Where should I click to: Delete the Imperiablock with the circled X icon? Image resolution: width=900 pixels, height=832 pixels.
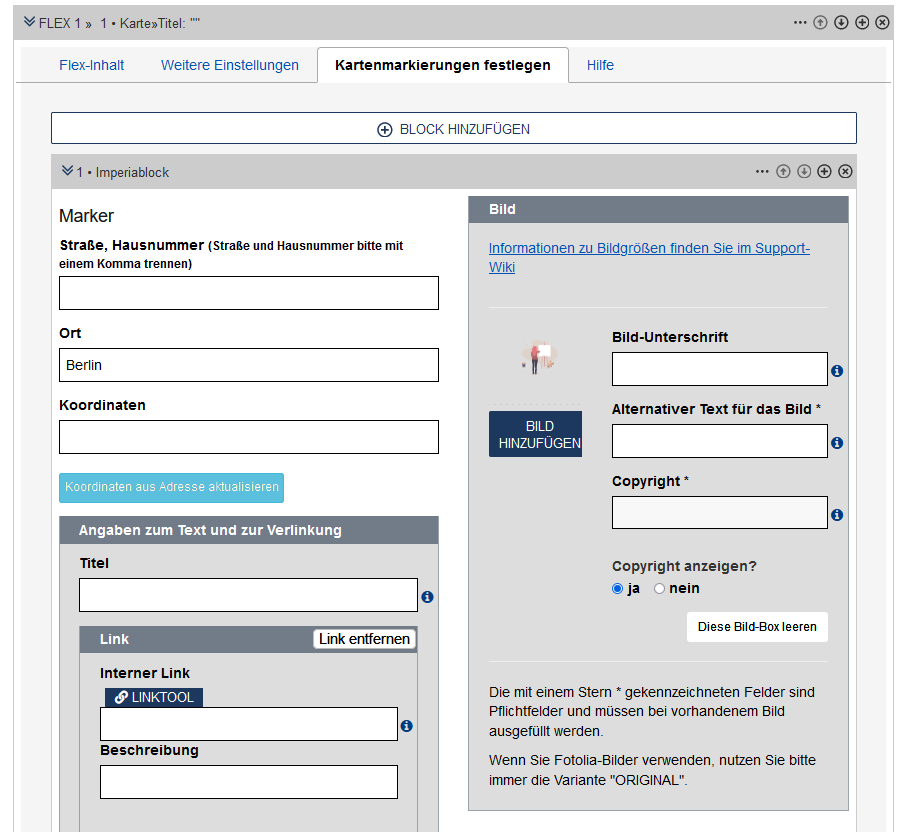coord(845,171)
